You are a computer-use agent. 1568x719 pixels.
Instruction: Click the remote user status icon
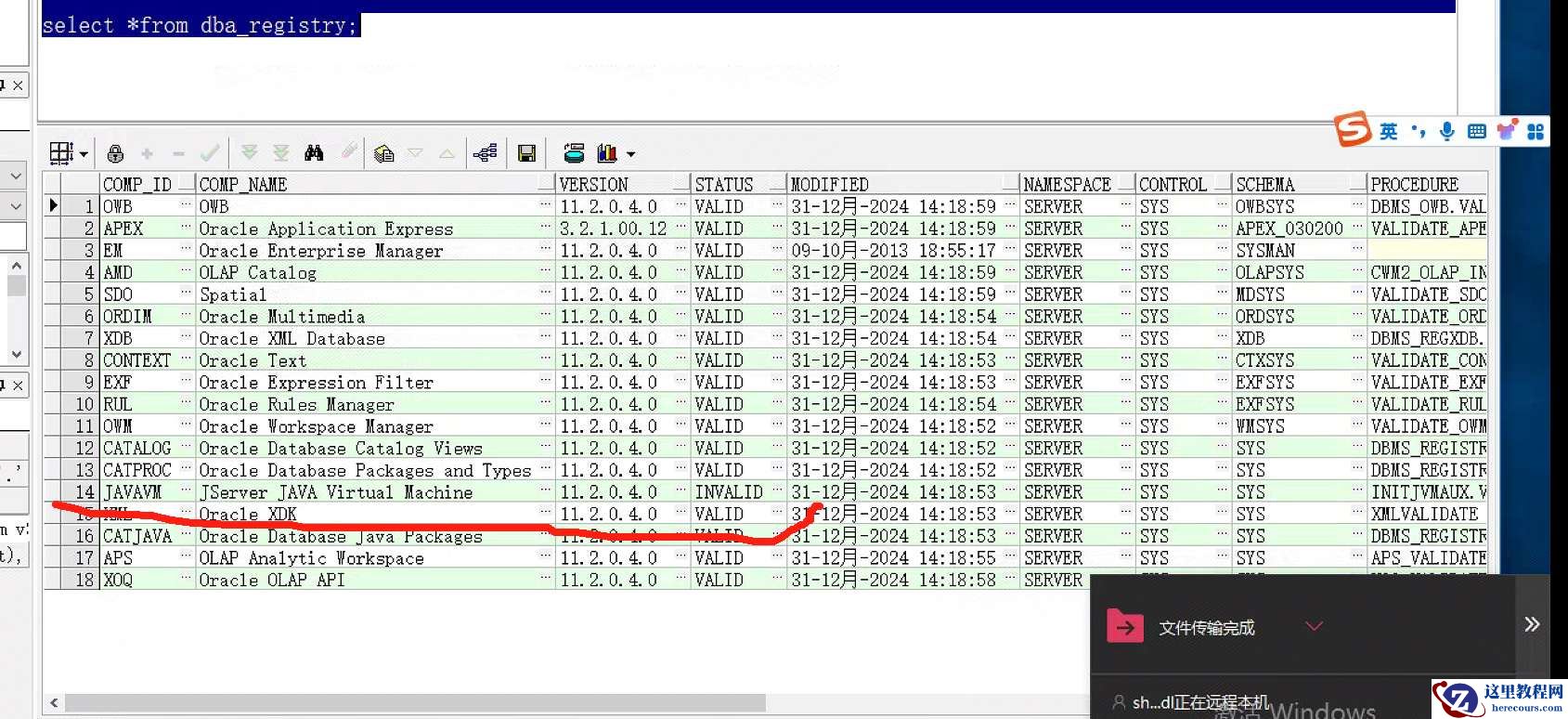(1119, 702)
